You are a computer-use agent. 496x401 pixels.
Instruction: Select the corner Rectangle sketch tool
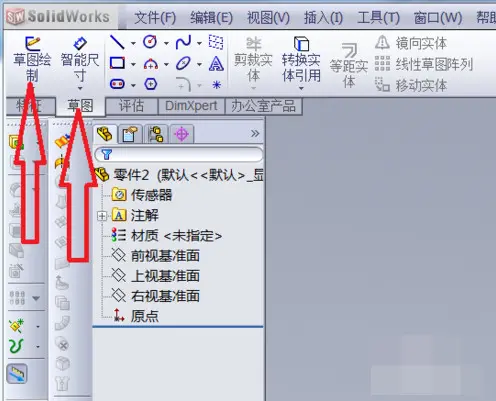click(x=117, y=63)
